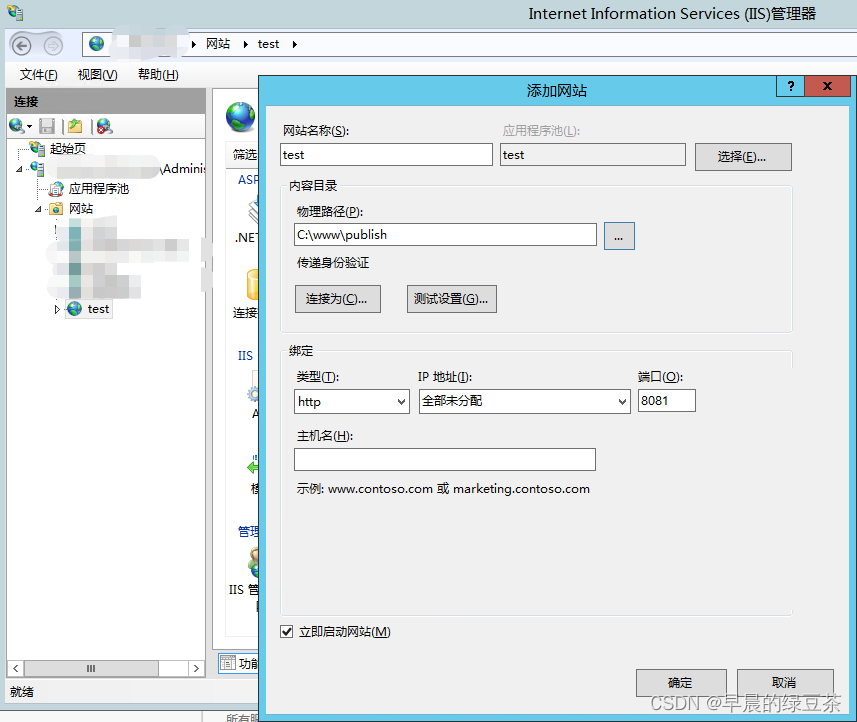Image resolution: width=857 pixels, height=722 pixels.
Task: Click inside the 主机名 input field
Action: 444,459
